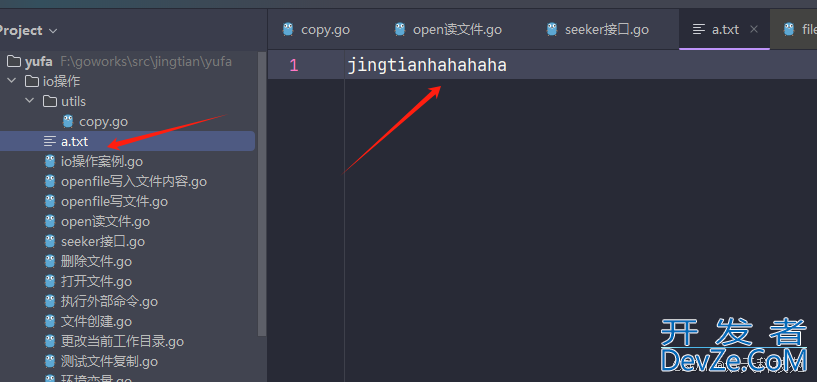817x382 pixels.
Task: Click the gopher icon on open读文件.go tab
Action: click(x=400, y=29)
